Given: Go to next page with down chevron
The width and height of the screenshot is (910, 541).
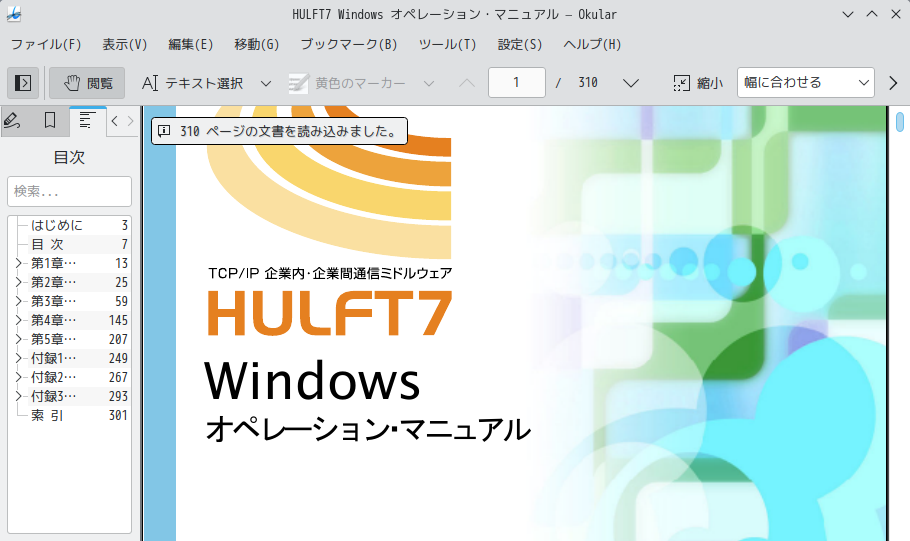Looking at the screenshot, I should (x=631, y=83).
